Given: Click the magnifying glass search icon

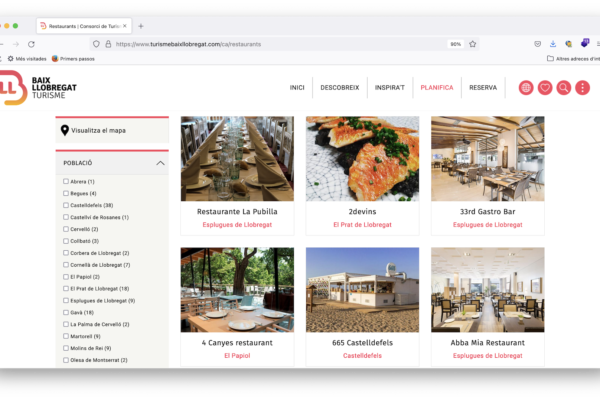Looking at the screenshot, I should point(564,88).
